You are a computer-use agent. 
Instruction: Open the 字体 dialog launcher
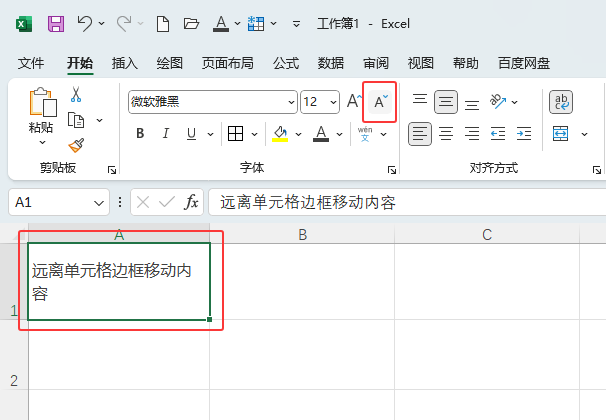[392, 170]
